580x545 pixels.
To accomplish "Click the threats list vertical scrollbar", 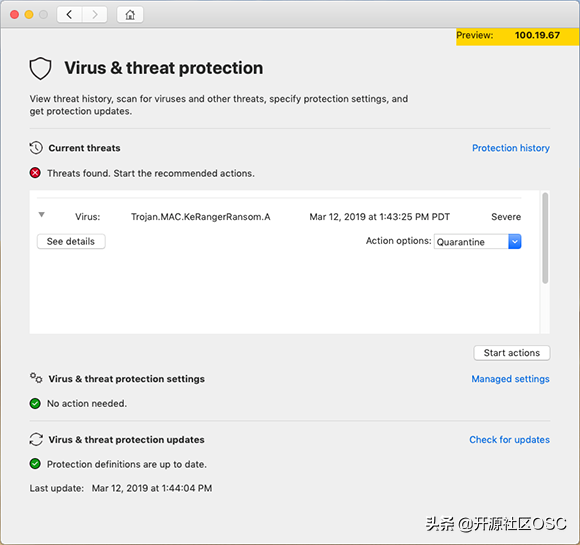I will pyautogui.click(x=545, y=238).
